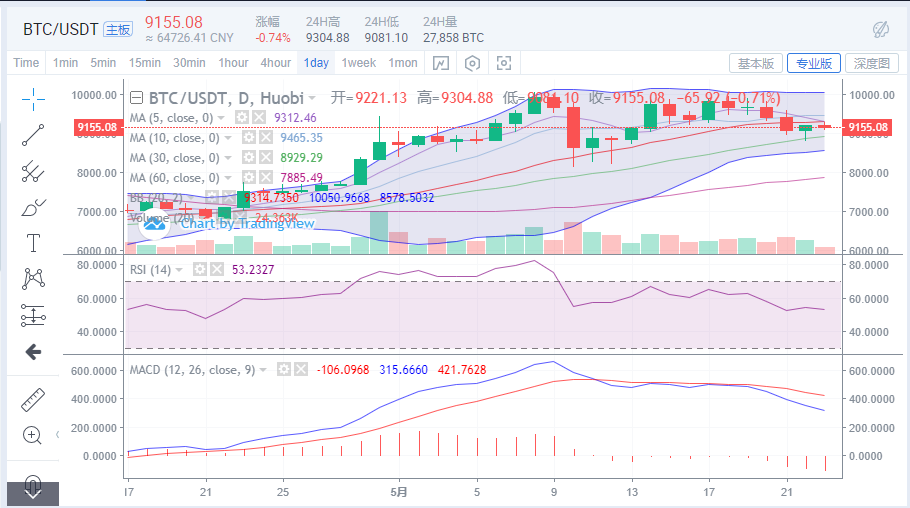Open settings for MA 30 indicator
Image resolution: width=910 pixels, height=508 pixels.
248,157
